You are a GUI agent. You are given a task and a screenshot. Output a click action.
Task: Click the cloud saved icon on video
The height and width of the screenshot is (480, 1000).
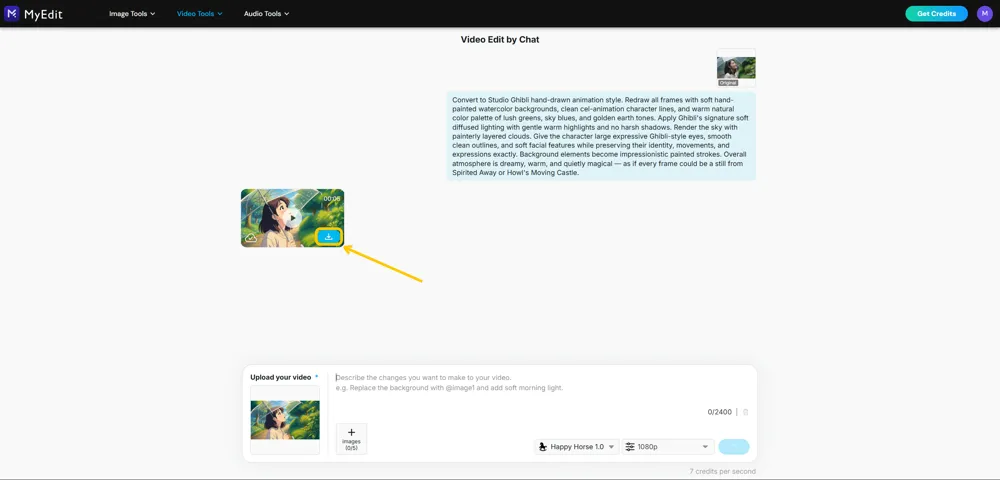(251, 237)
